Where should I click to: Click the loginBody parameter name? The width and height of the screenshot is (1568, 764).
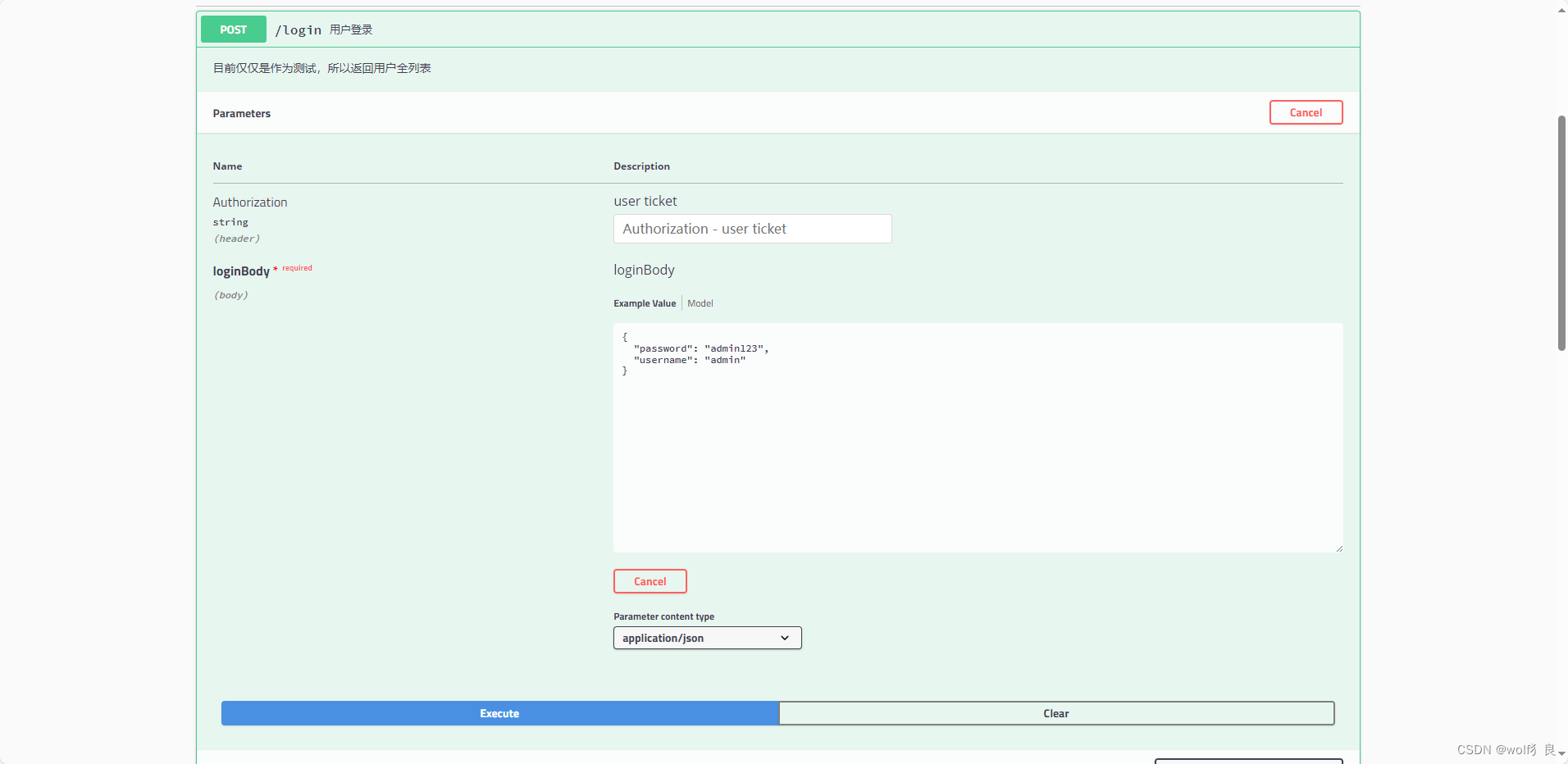[241, 271]
